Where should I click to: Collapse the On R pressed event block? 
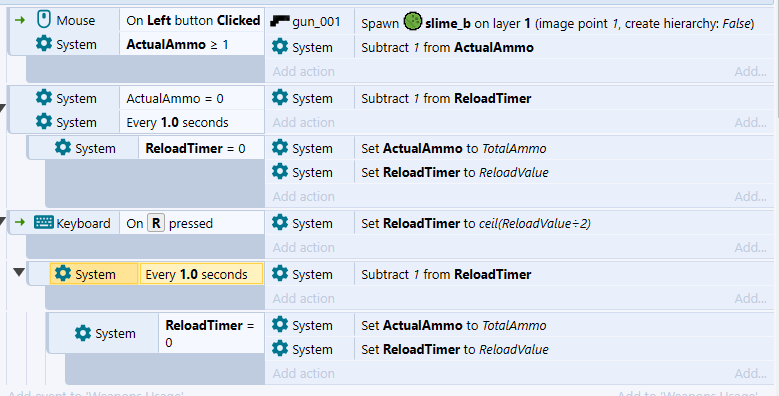coord(3,221)
